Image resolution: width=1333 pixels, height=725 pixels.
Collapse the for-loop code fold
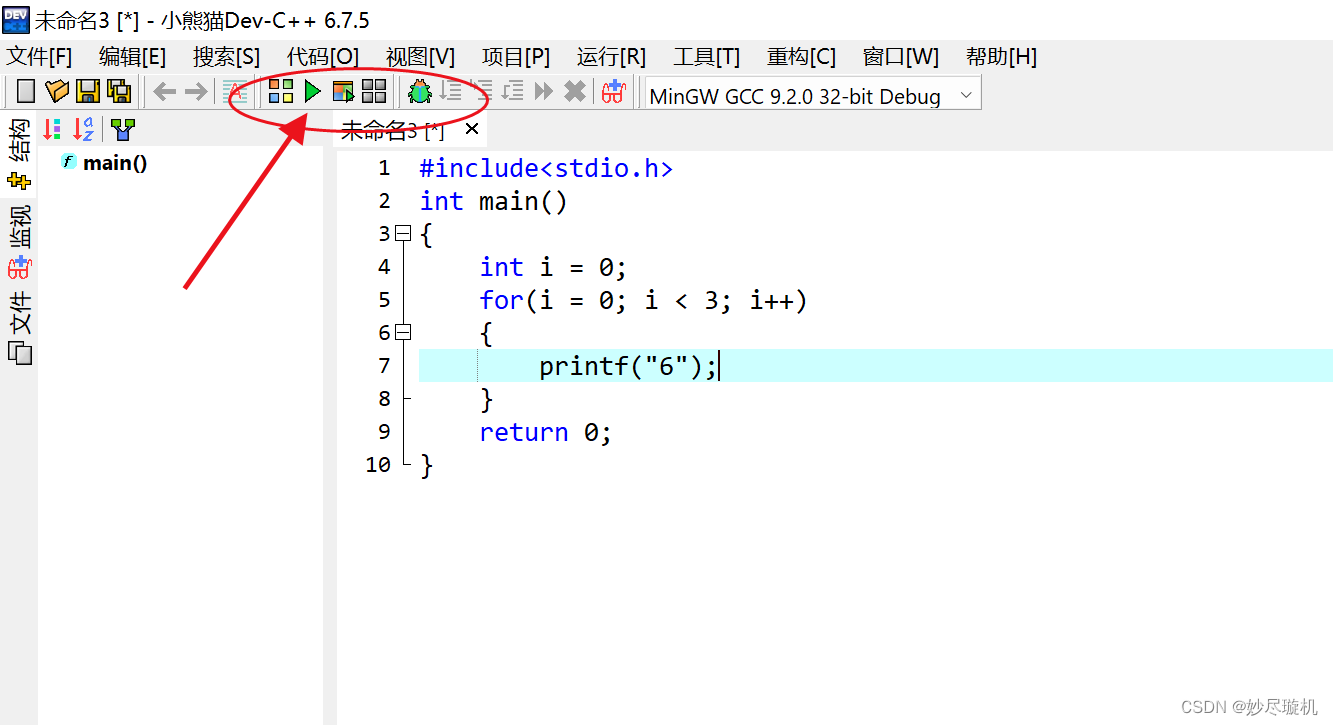pos(404,331)
